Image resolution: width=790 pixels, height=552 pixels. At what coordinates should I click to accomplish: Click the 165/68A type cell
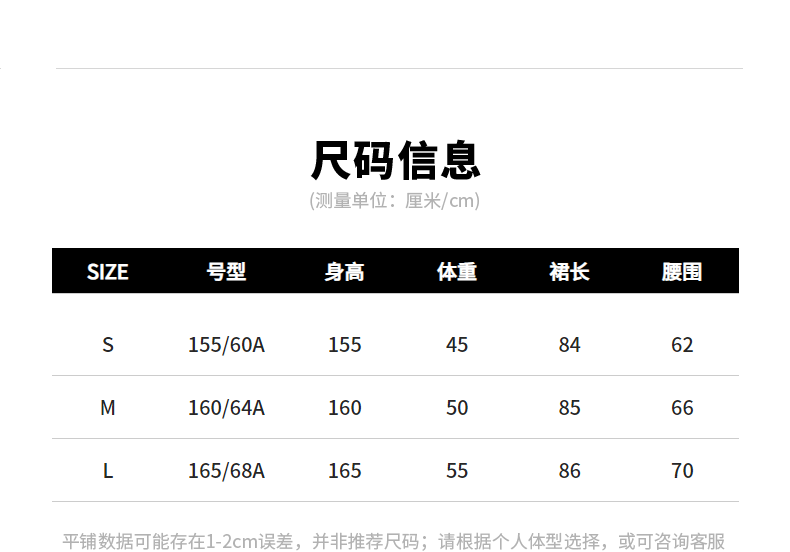(226, 471)
